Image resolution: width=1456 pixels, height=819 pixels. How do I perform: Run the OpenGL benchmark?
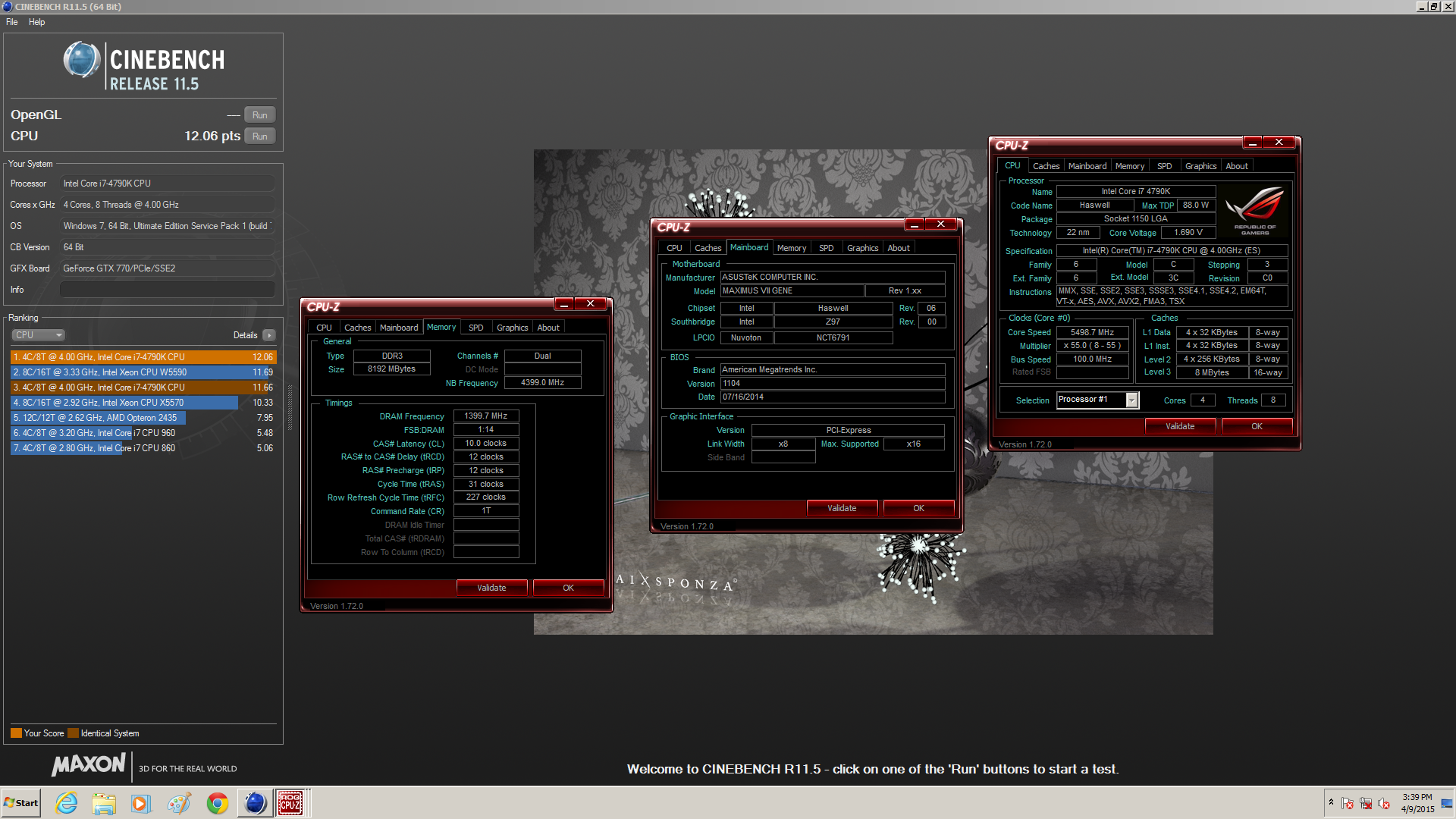pos(260,115)
